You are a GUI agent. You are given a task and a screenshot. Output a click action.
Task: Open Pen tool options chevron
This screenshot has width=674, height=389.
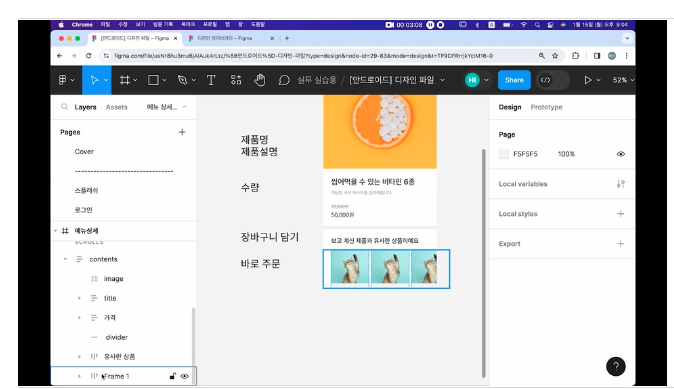click(193, 80)
